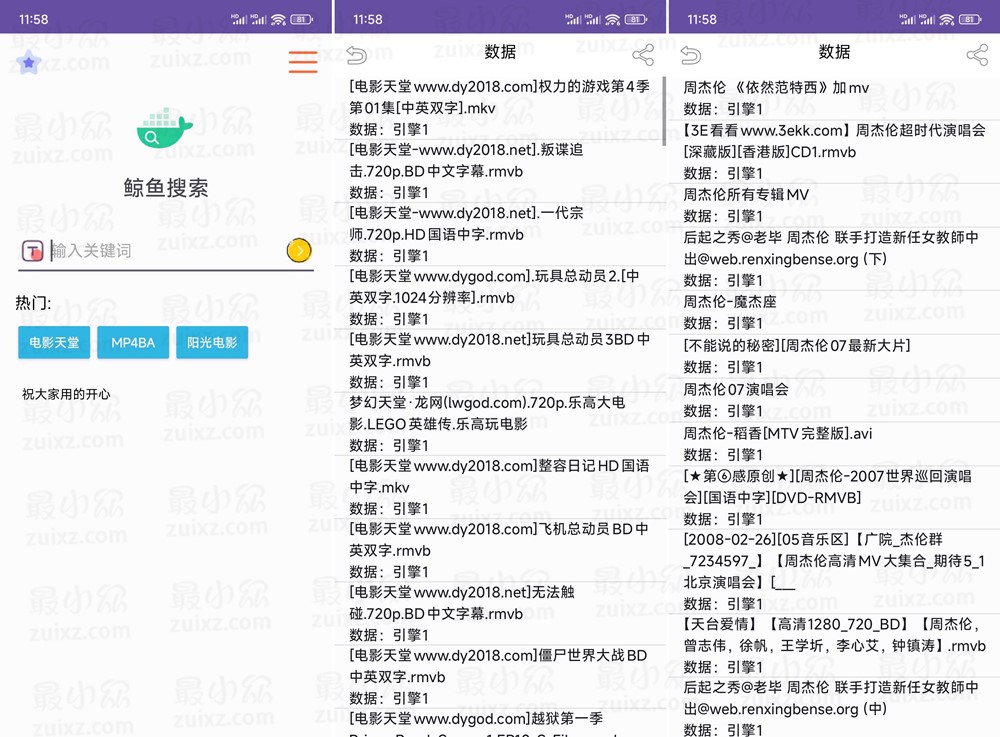Select the 阳光电影 hot keyword button
1000x737 pixels.
(x=212, y=342)
